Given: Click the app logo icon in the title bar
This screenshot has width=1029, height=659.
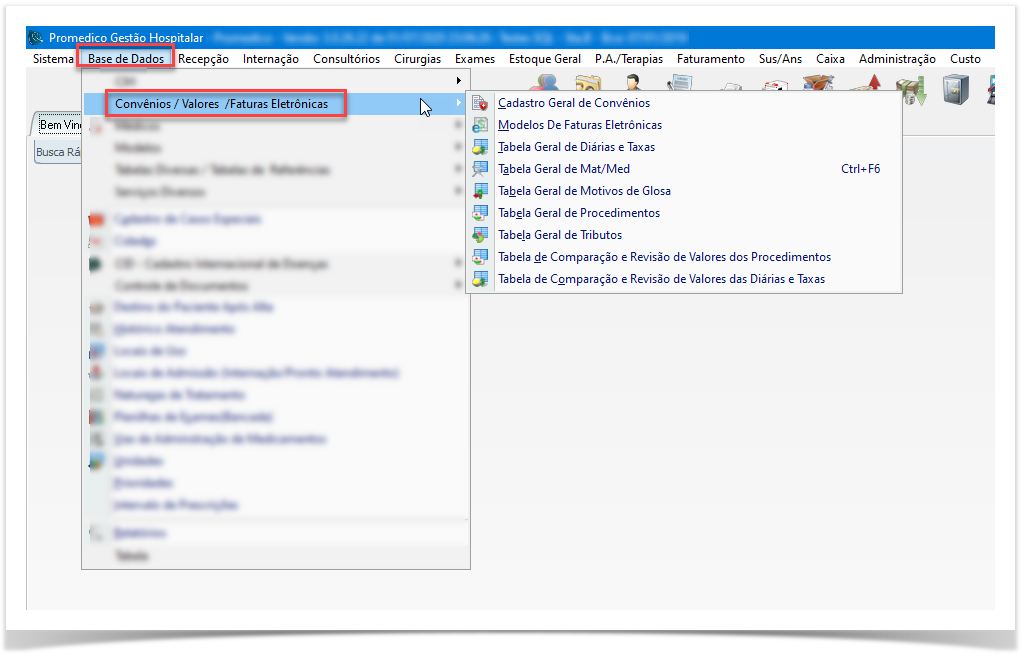Looking at the screenshot, I should [x=37, y=38].
